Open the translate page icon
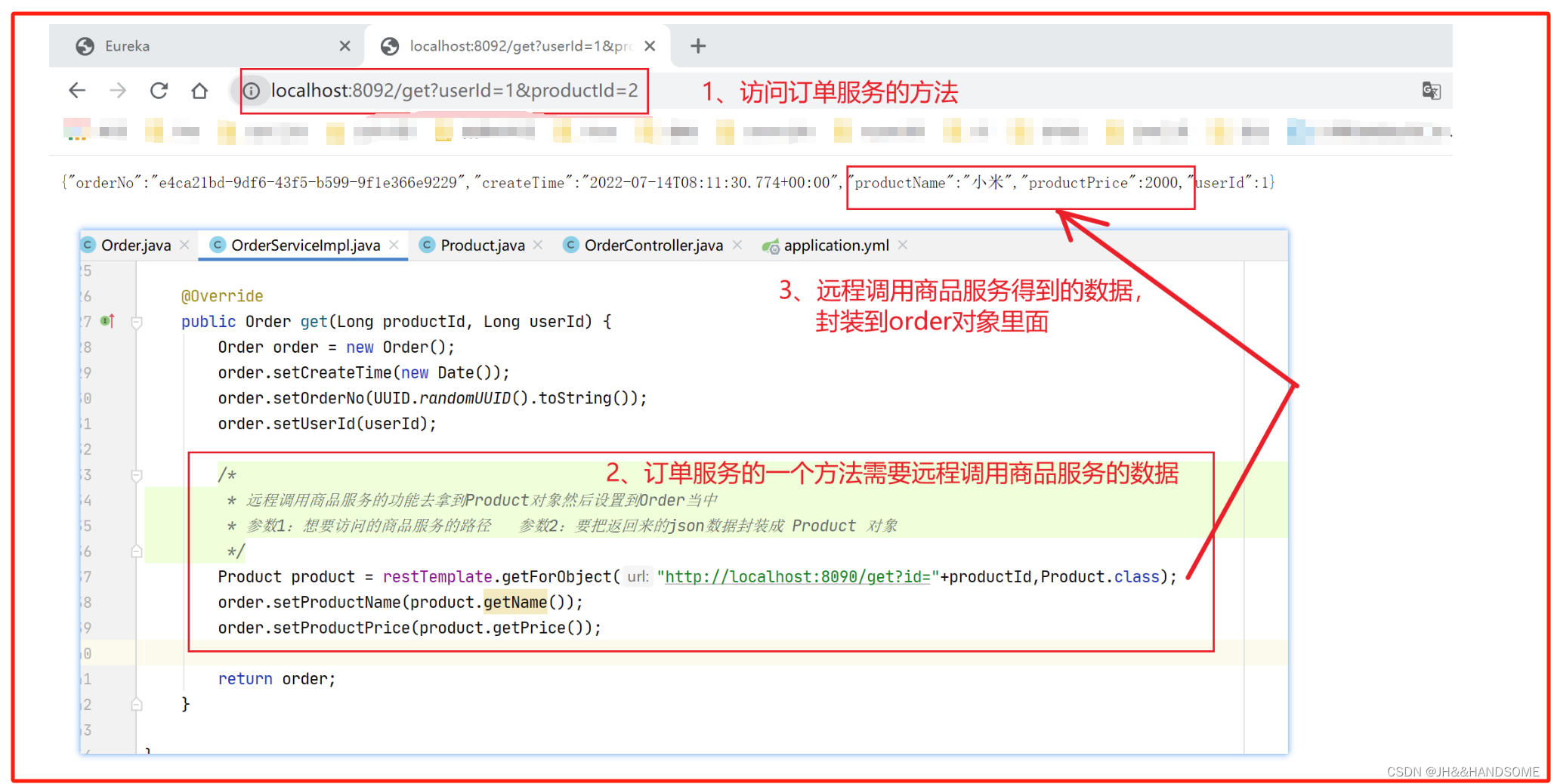The height and width of the screenshot is (784, 1551). click(1431, 91)
